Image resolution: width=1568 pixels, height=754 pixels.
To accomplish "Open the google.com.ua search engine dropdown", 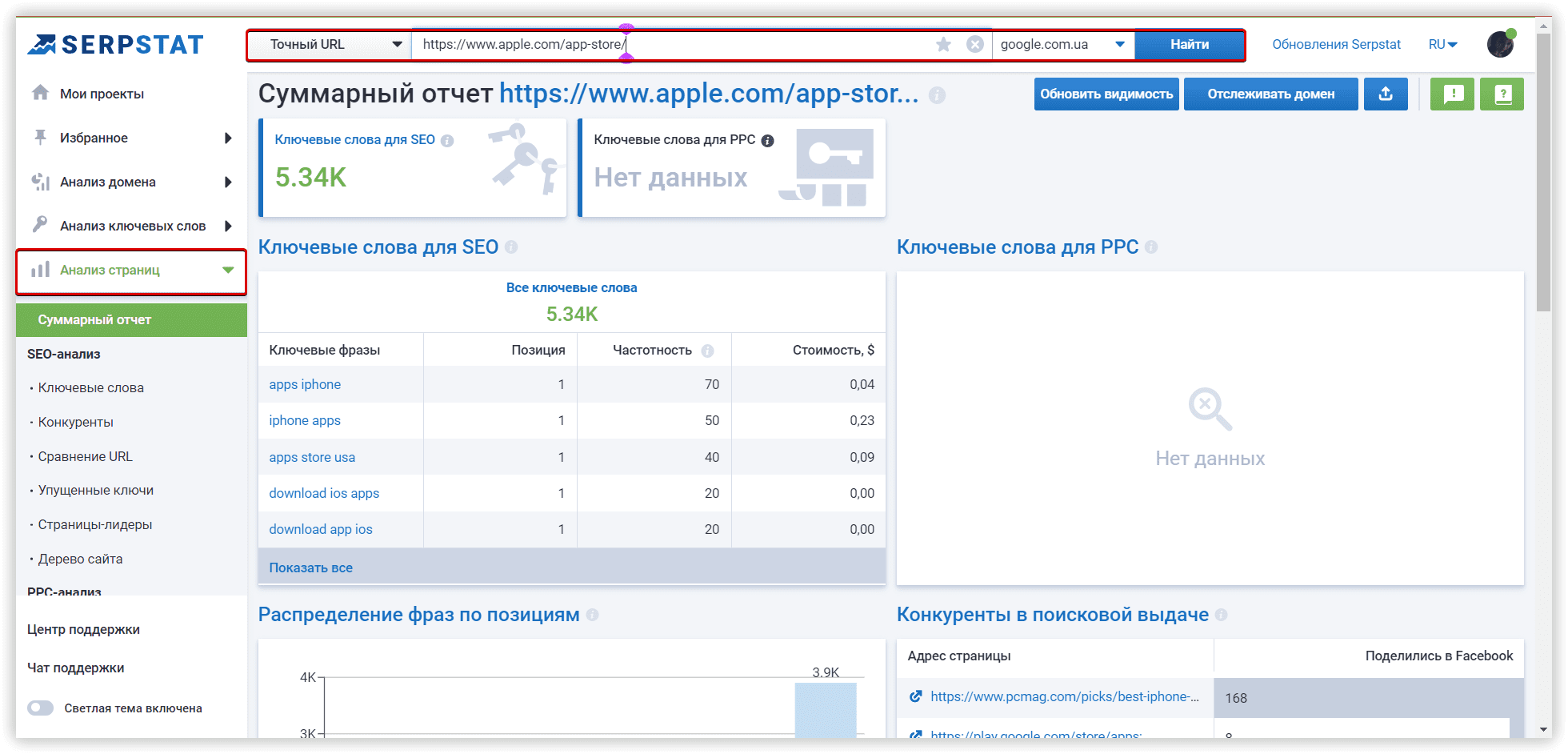I will tap(1062, 45).
